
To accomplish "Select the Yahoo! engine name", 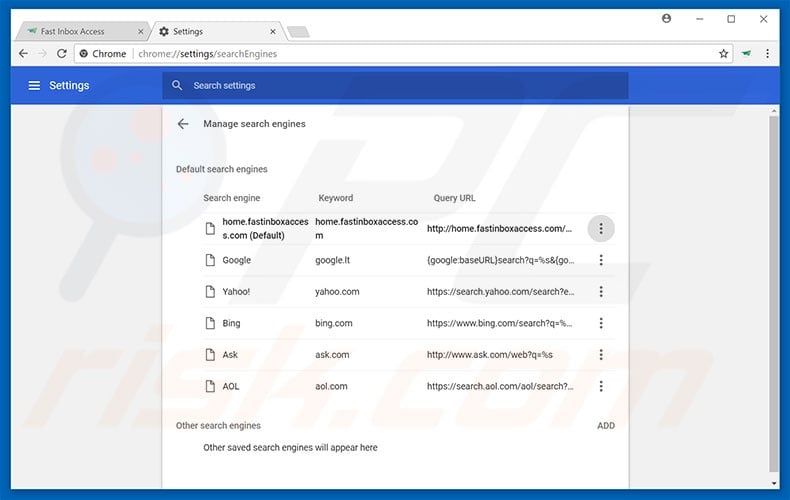I will coord(236,291).
